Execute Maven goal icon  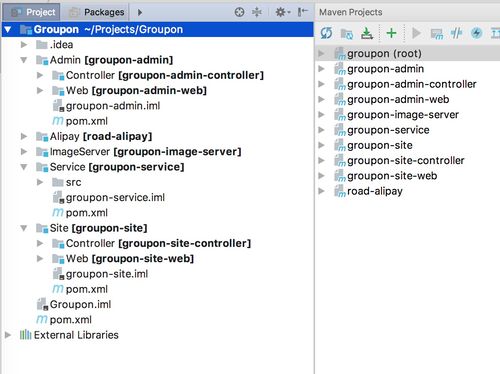(x=437, y=33)
